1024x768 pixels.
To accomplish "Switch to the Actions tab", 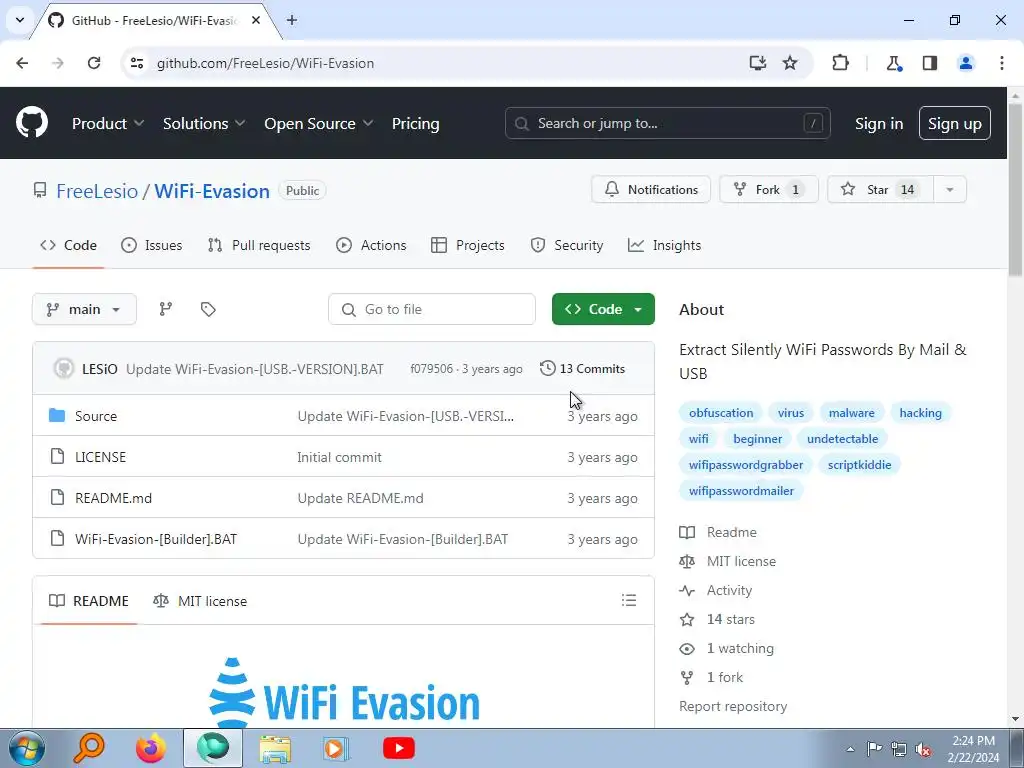I will pos(371,246).
